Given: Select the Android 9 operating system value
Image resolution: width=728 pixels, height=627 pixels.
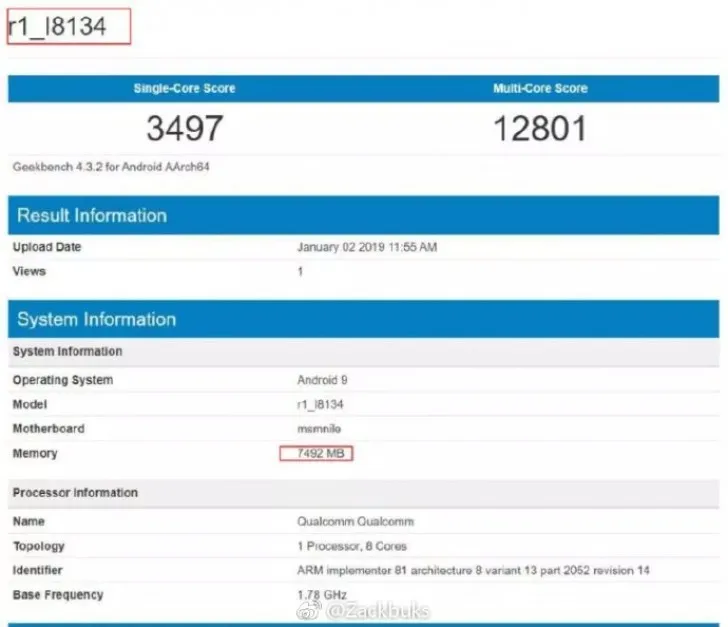Looking at the screenshot, I should point(322,380).
